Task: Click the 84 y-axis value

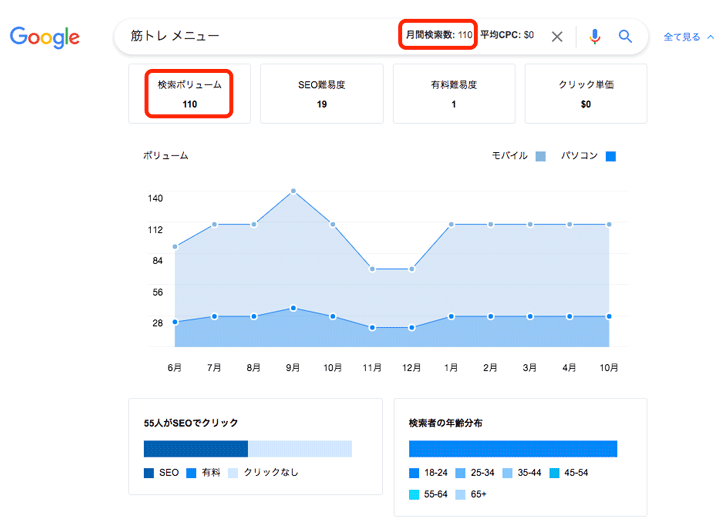Action: (x=158, y=260)
